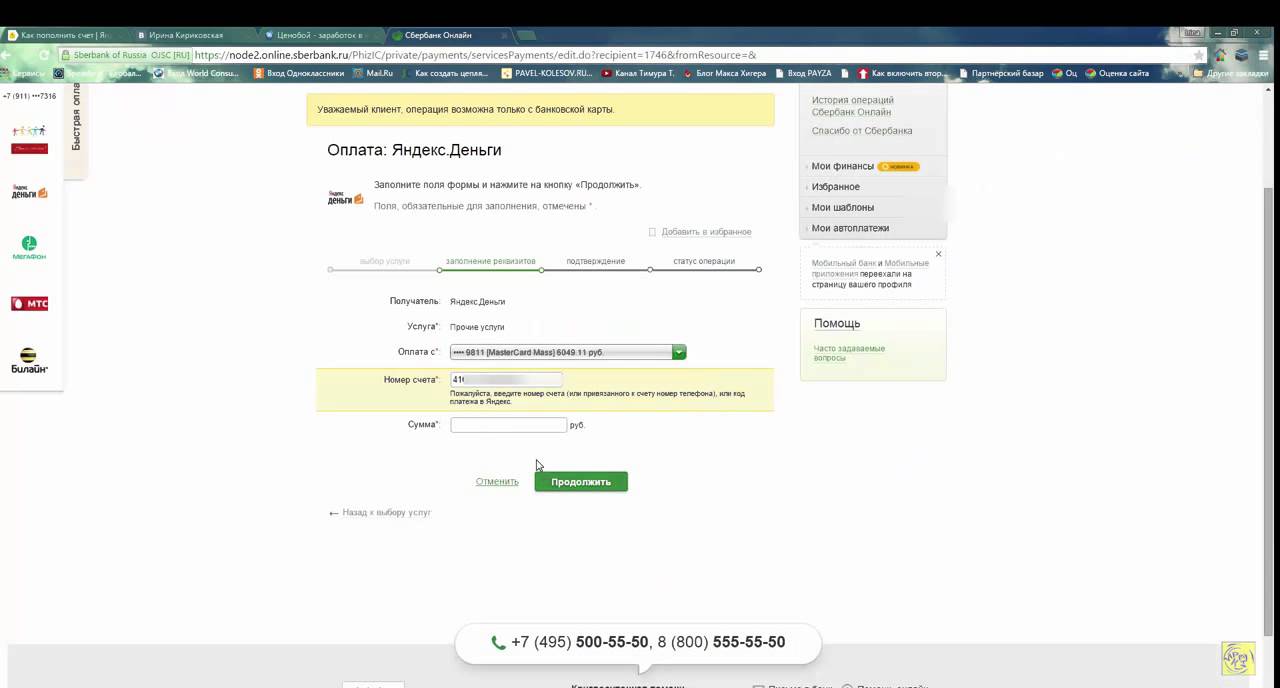Viewport: 1280px width, 688px height.
Task: Go back via Назад к выбору услуг
Action: [x=386, y=512]
